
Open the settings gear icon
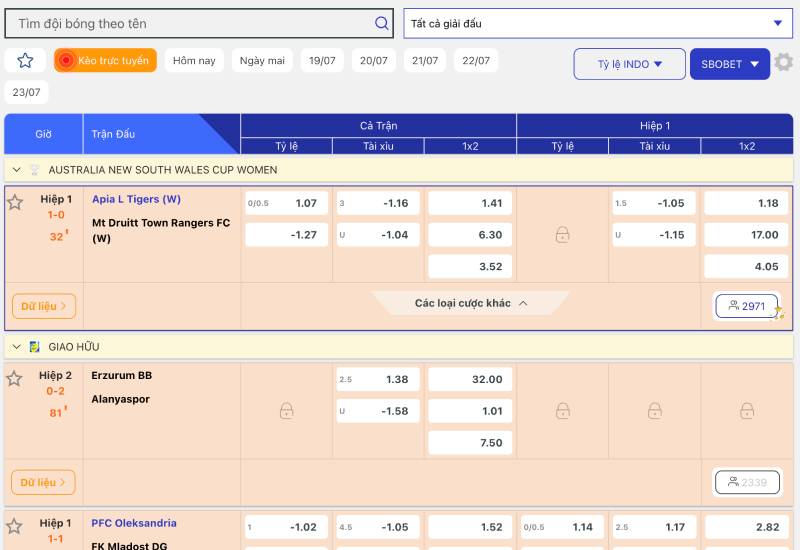click(784, 63)
